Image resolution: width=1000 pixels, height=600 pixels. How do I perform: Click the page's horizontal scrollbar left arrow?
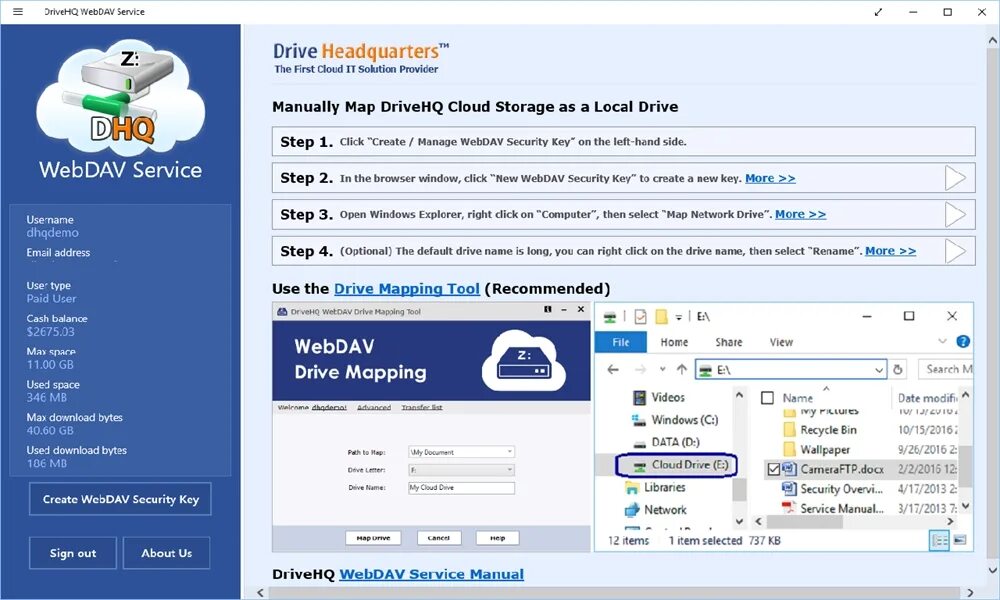tap(261, 593)
